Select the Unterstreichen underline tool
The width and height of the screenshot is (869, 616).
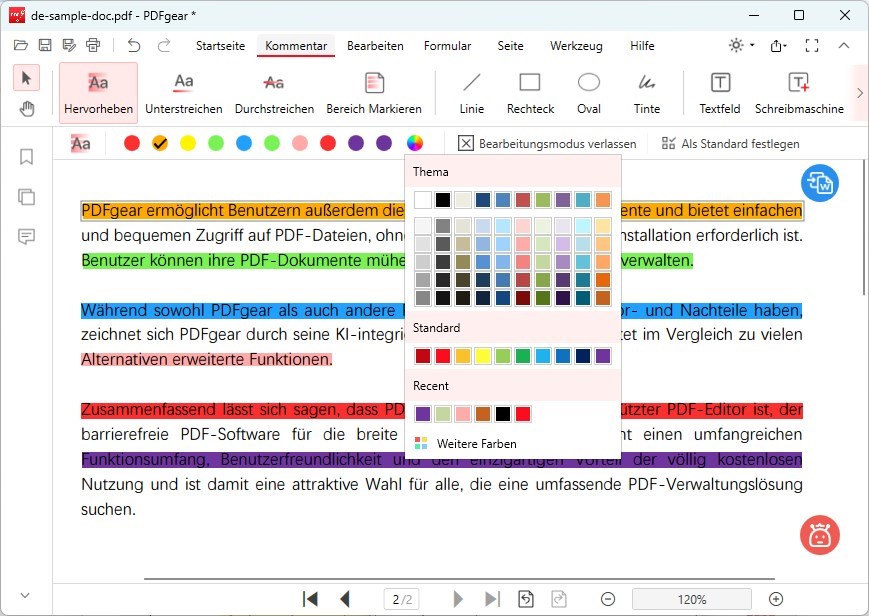coord(183,91)
